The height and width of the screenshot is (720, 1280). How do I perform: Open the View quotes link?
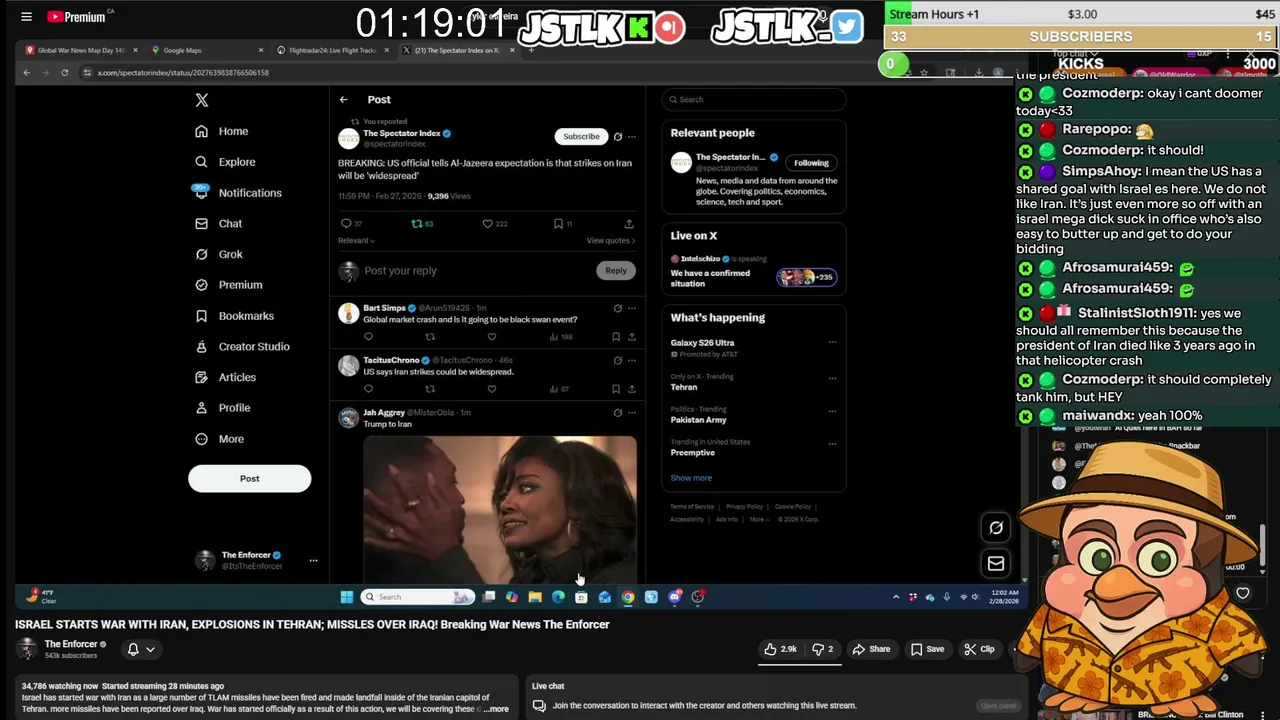tap(610, 241)
